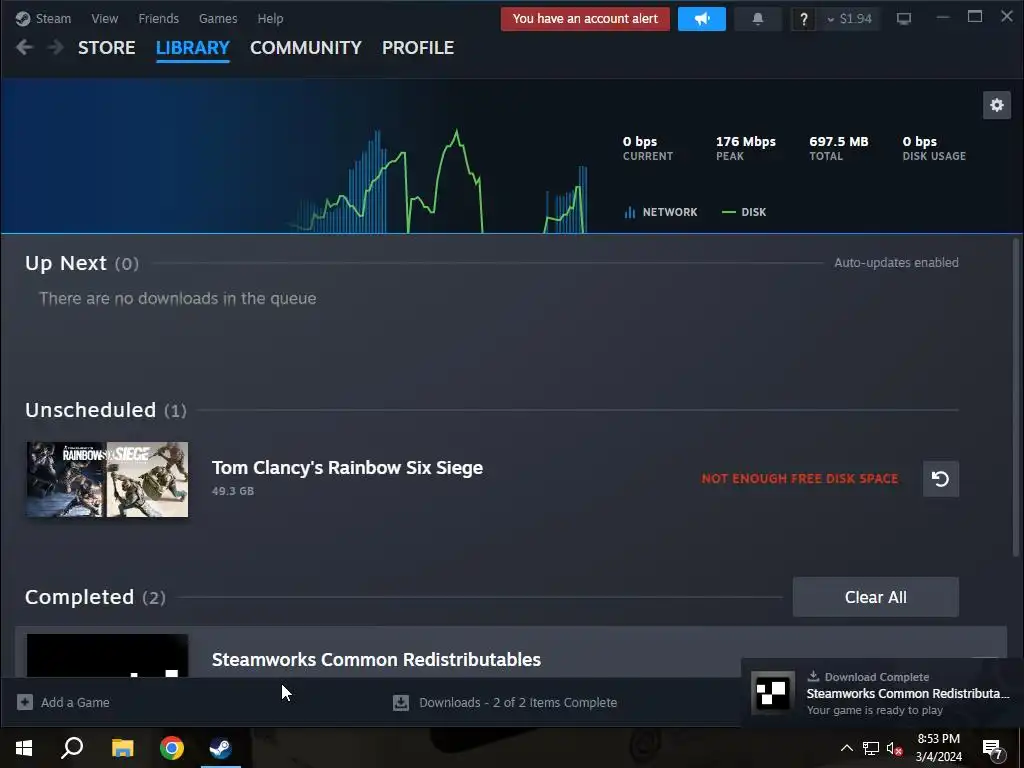Viewport: 1024px width, 768px height.
Task: Click the muted volume tray icon
Action: (895, 748)
